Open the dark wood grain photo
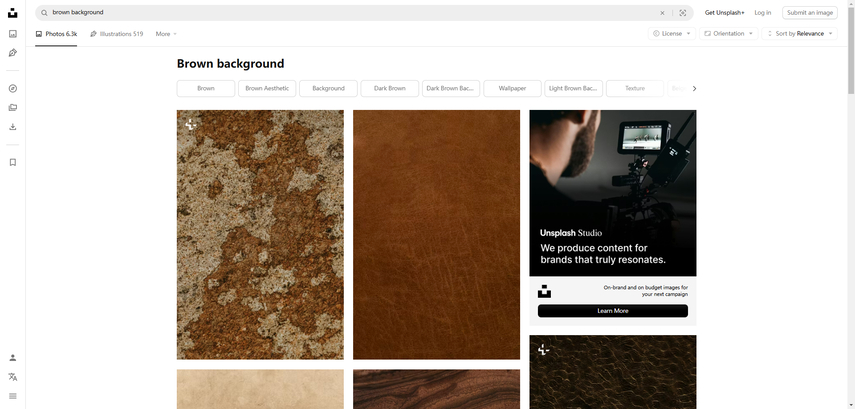Image resolution: width=855 pixels, height=409 pixels. pyautogui.click(x=436, y=389)
